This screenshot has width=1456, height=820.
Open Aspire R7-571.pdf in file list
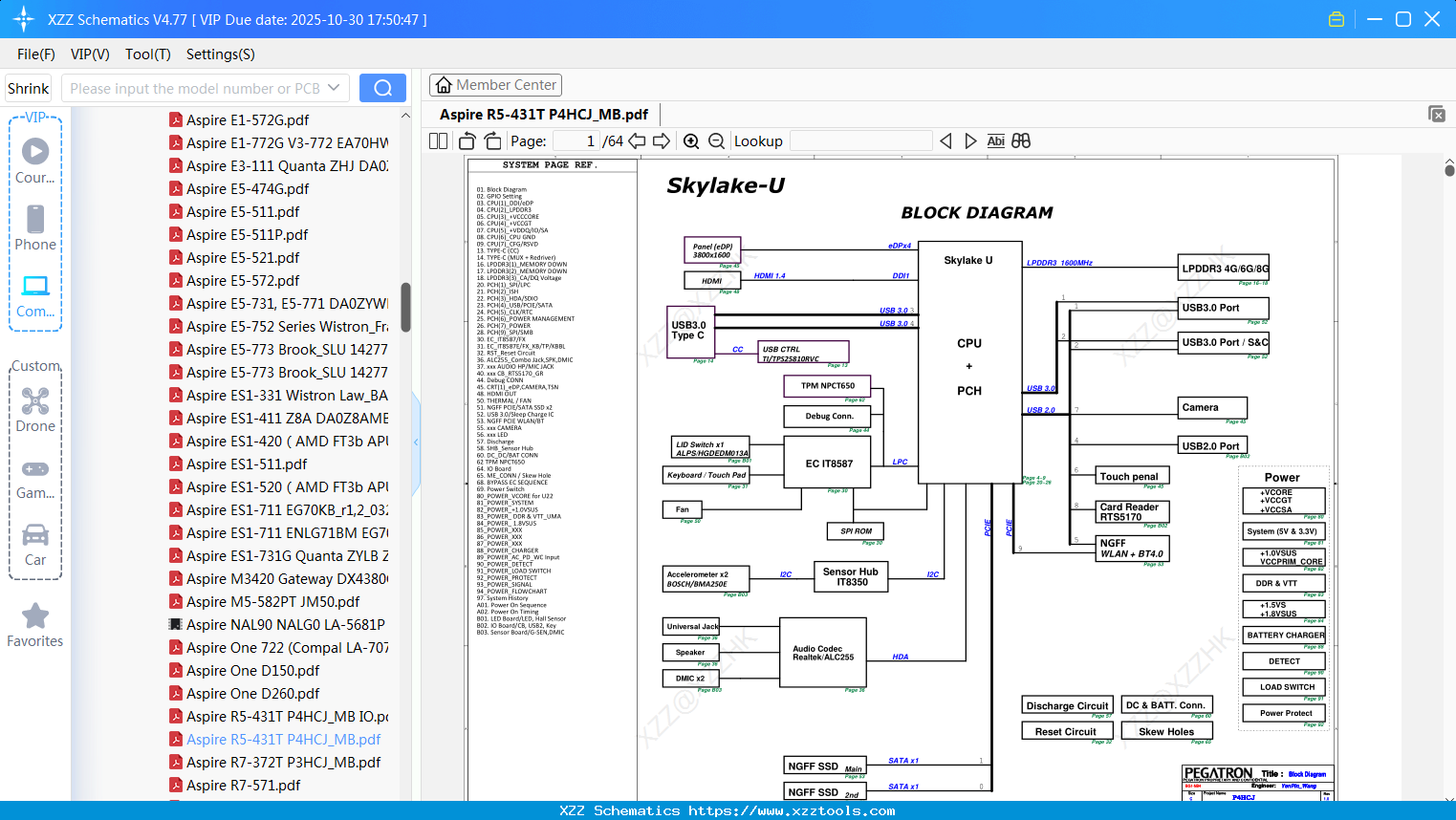(x=243, y=786)
